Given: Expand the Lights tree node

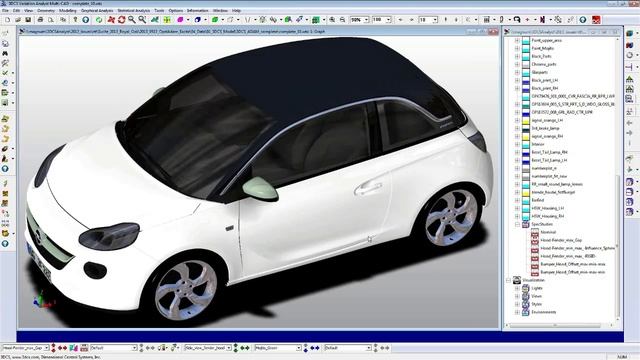Looking at the screenshot, I should click(517, 289).
